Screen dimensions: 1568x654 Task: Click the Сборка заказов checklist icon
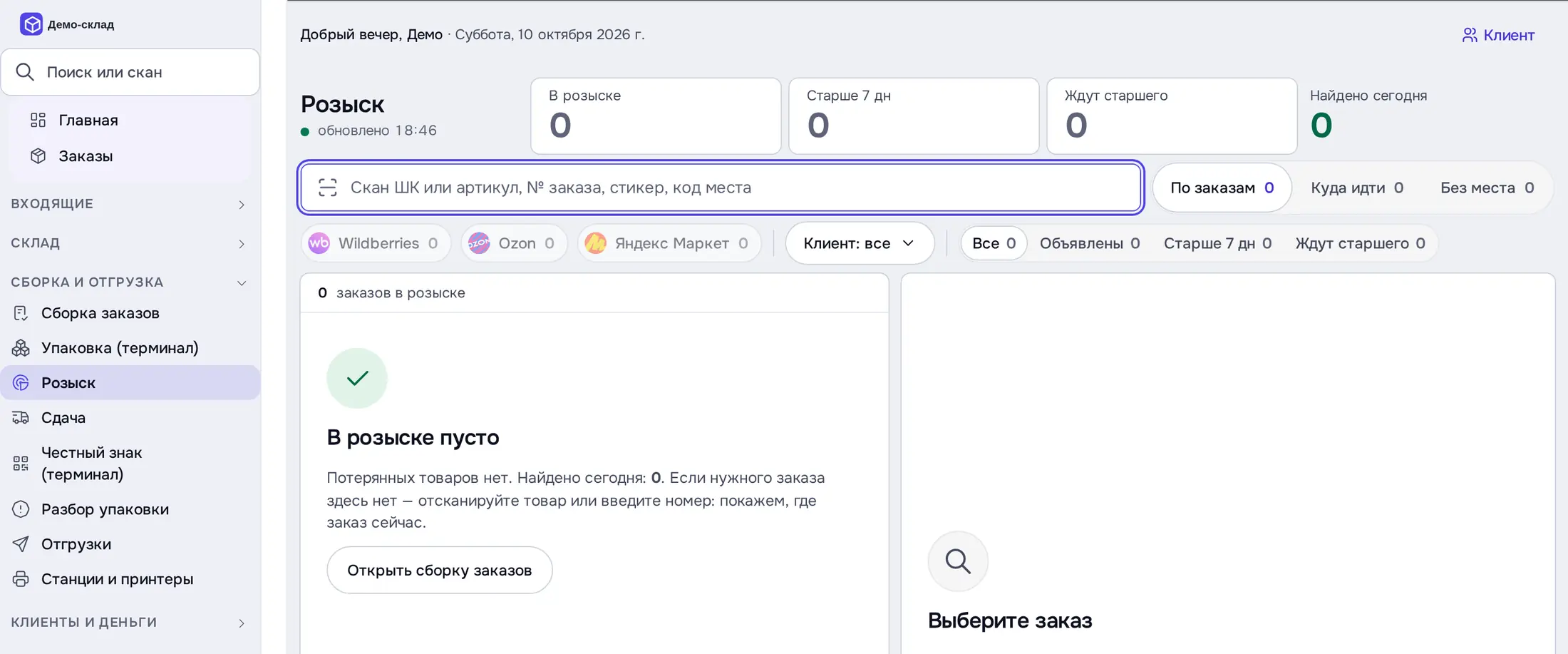(x=21, y=313)
